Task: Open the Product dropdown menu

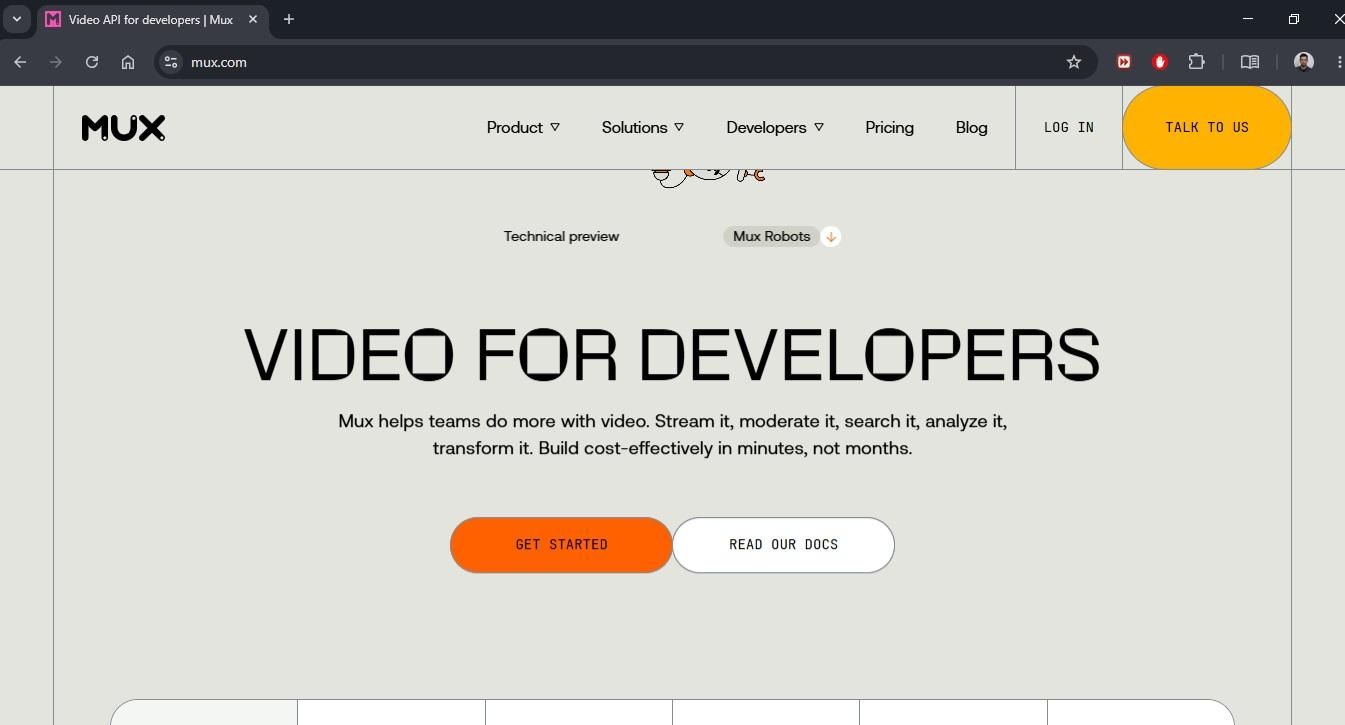Action: point(523,127)
